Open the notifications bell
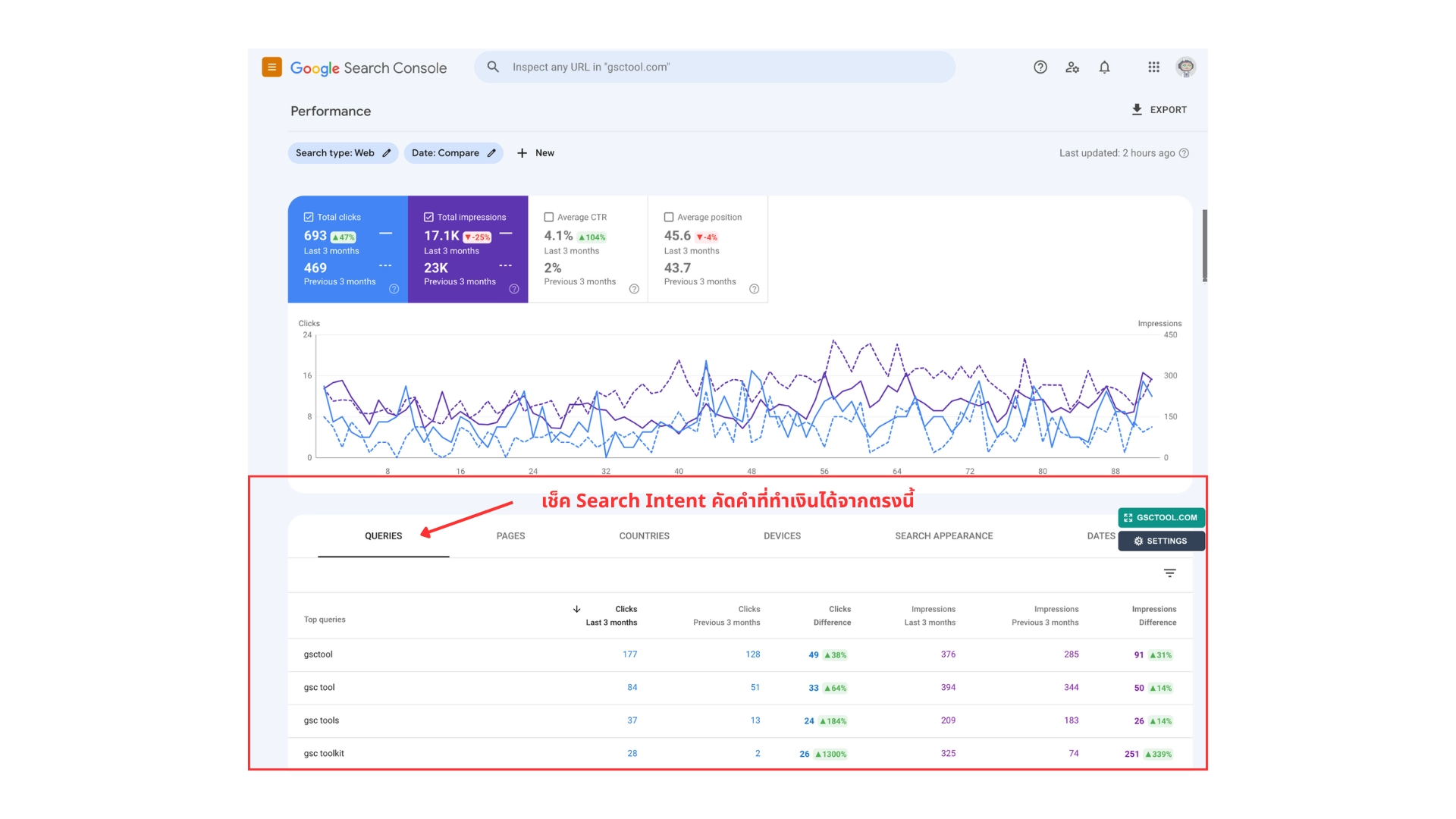This screenshot has width=1456, height=819. point(1104,67)
